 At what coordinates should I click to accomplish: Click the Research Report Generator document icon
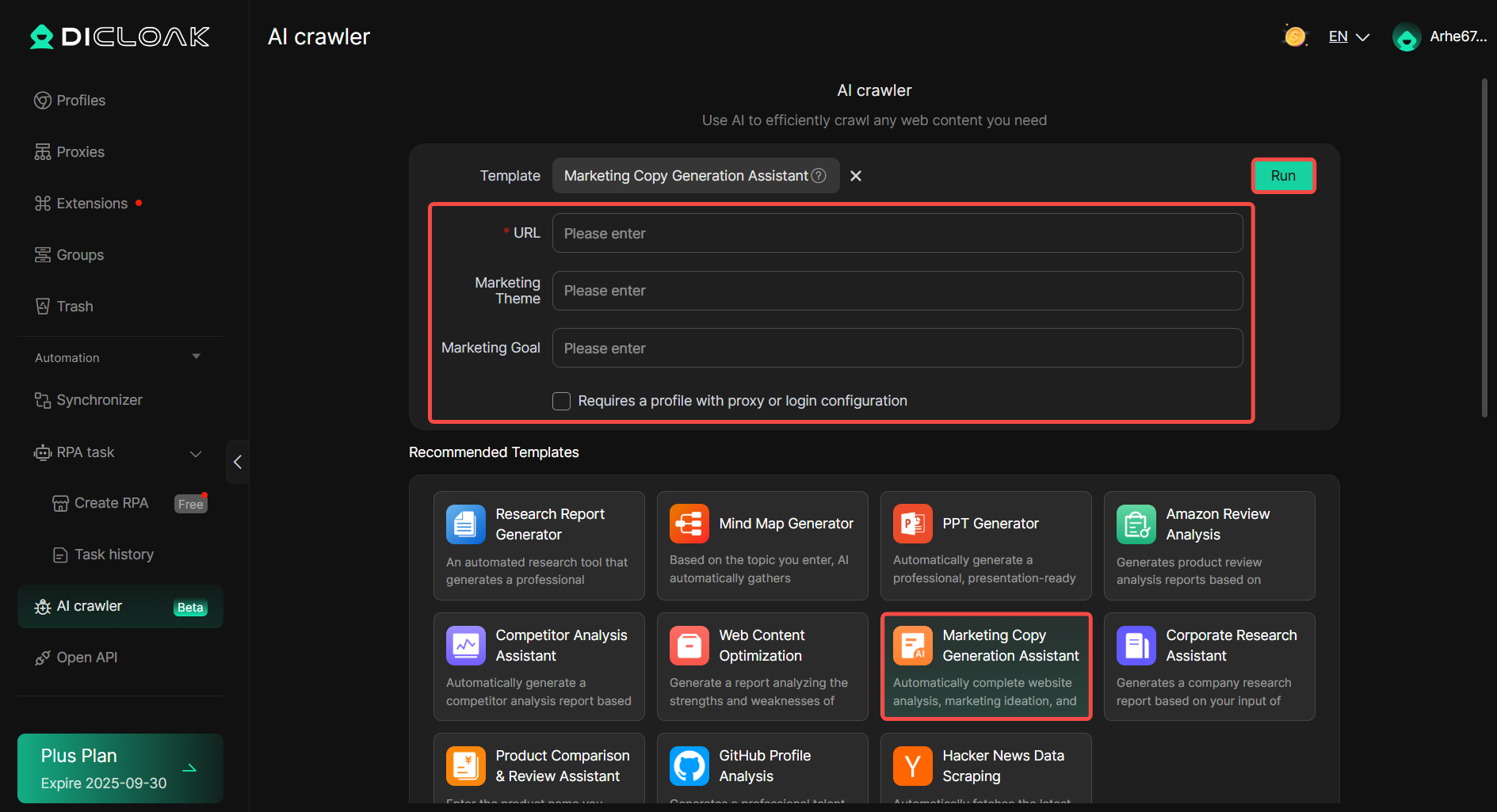tap(466, 524)
